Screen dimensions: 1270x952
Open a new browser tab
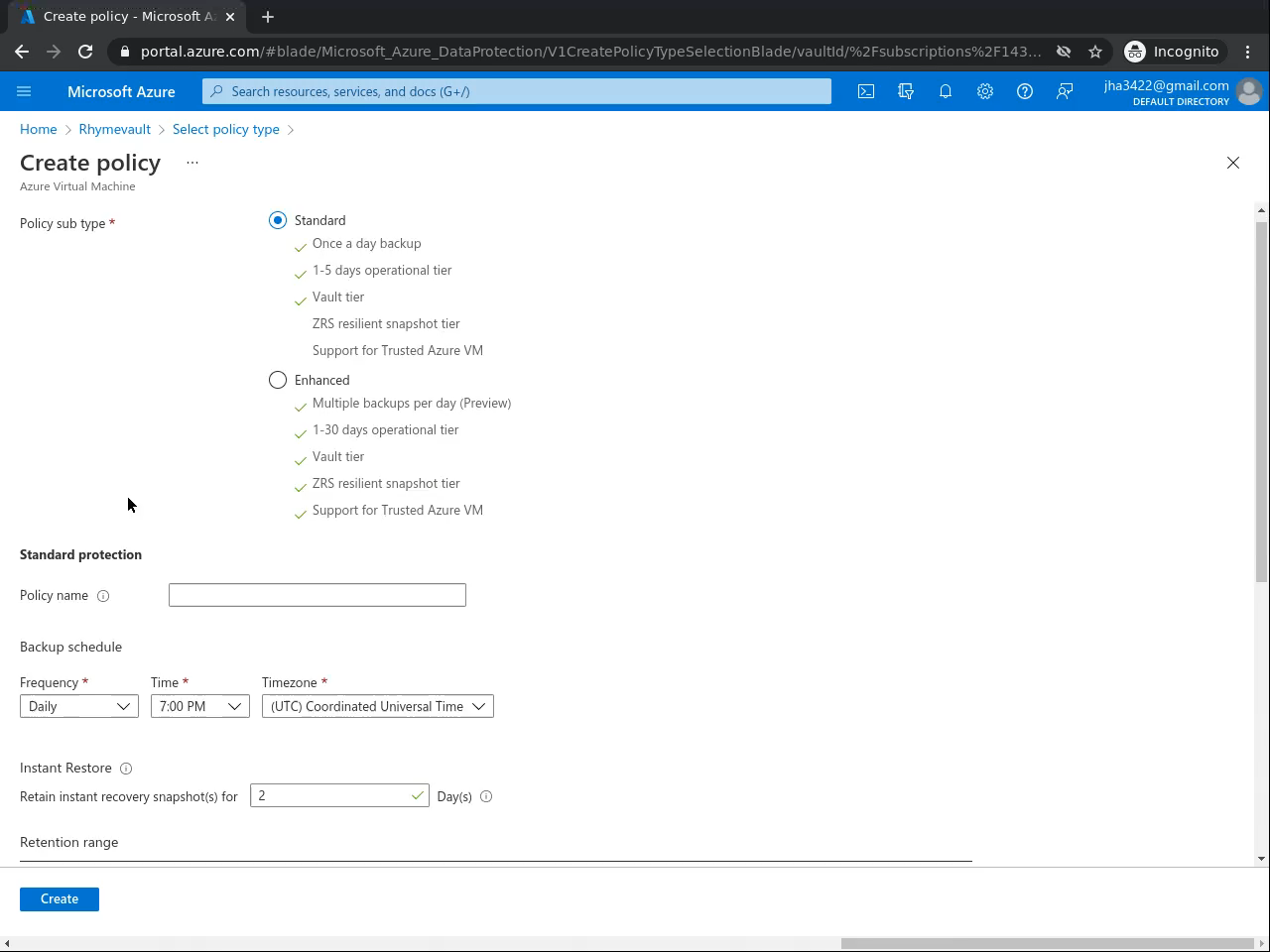pyautogui.click(x=268, y=17)
